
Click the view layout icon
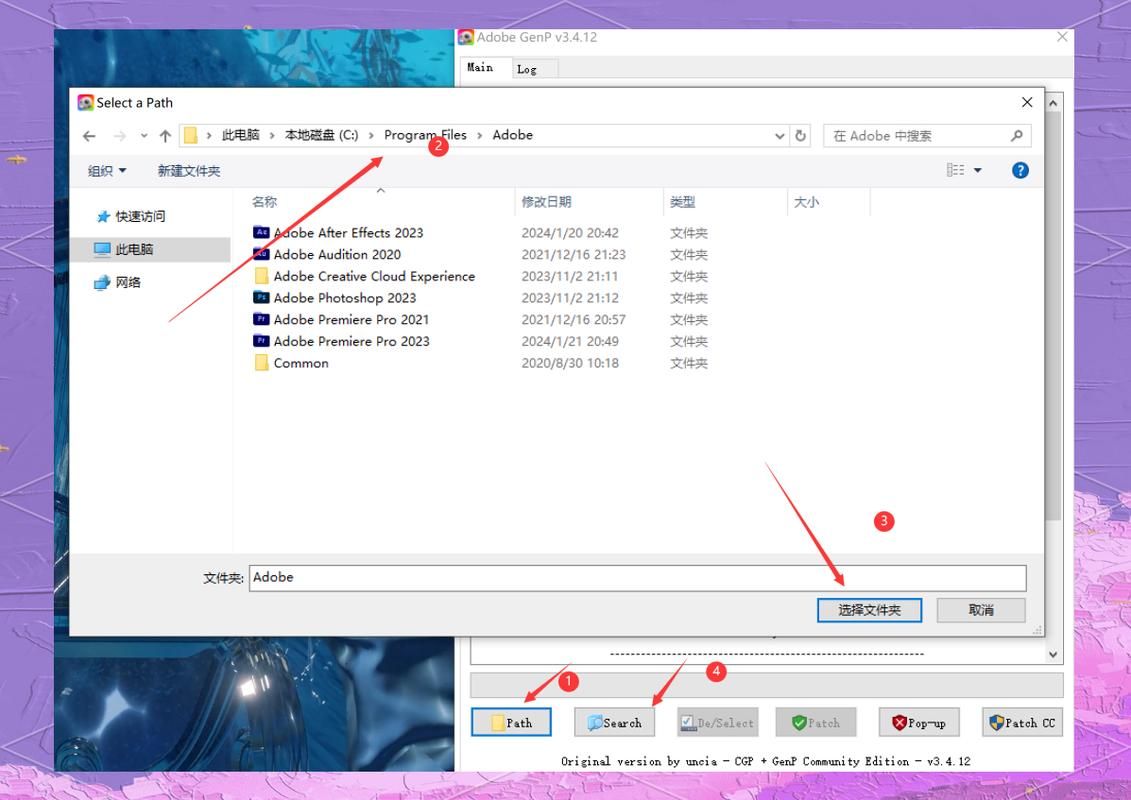956,170
